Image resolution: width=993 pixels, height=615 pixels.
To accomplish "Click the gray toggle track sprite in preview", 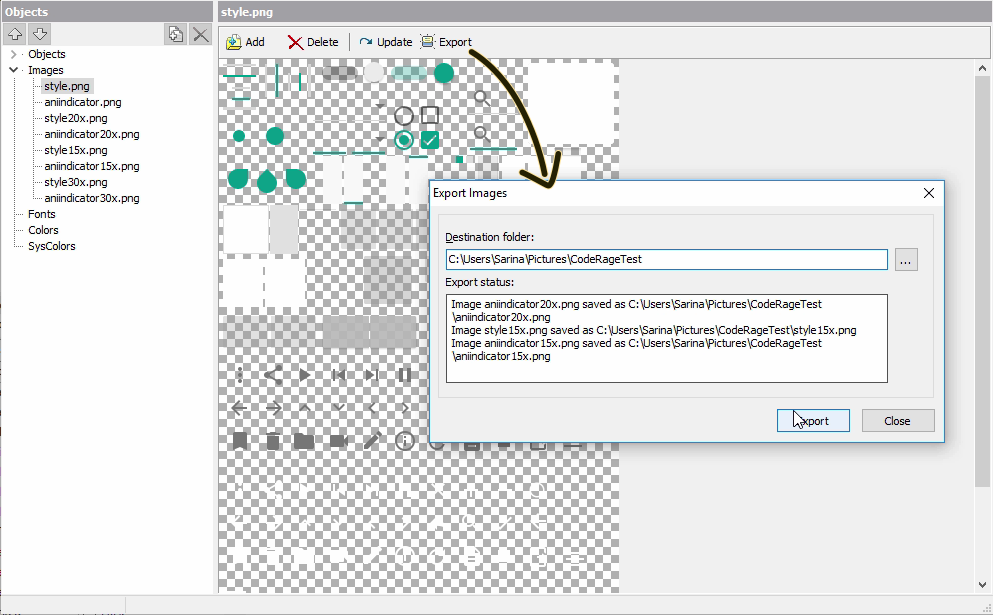I will click(339, 73).
